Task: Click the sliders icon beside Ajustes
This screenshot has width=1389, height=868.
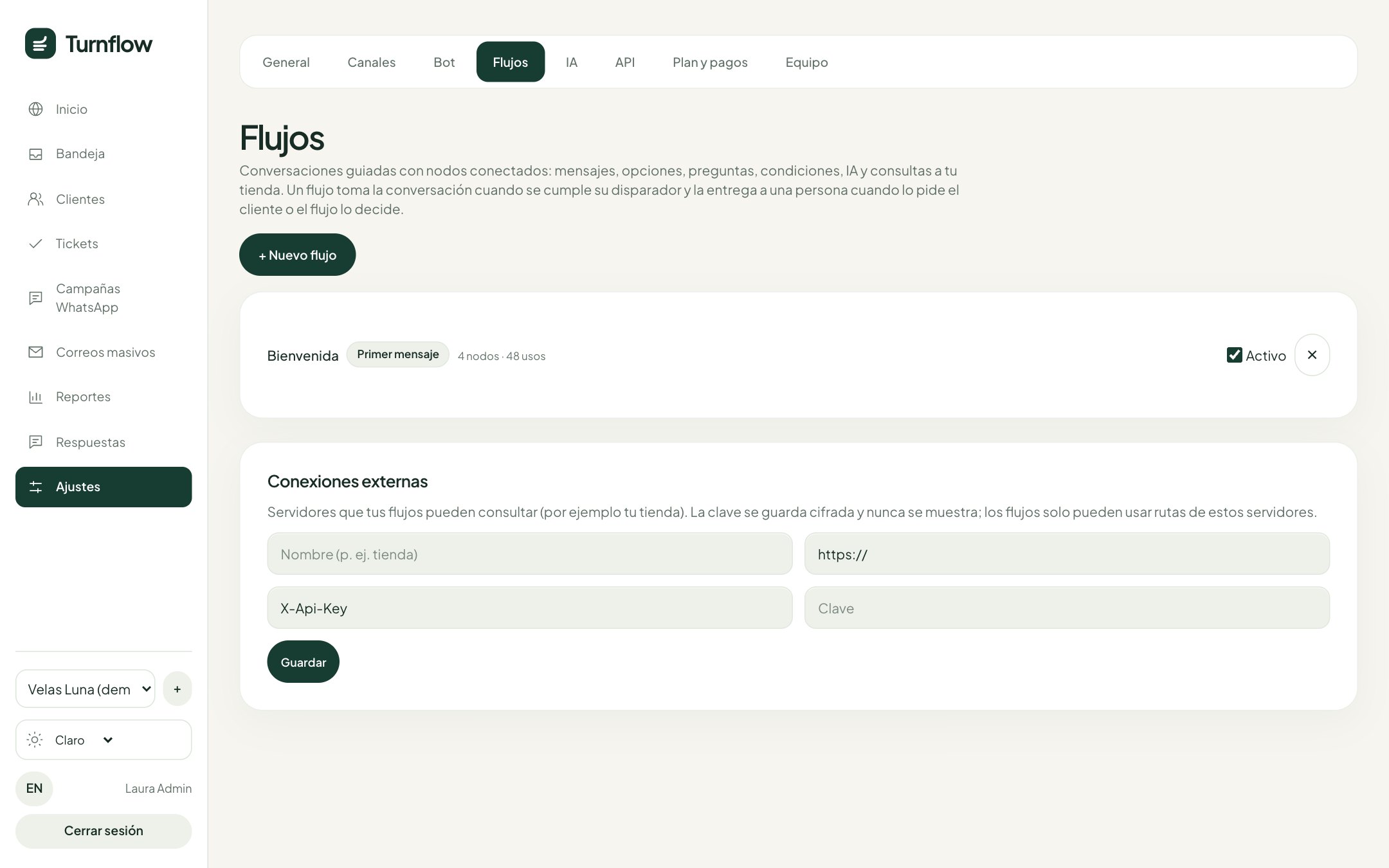Action: [36, 487]
